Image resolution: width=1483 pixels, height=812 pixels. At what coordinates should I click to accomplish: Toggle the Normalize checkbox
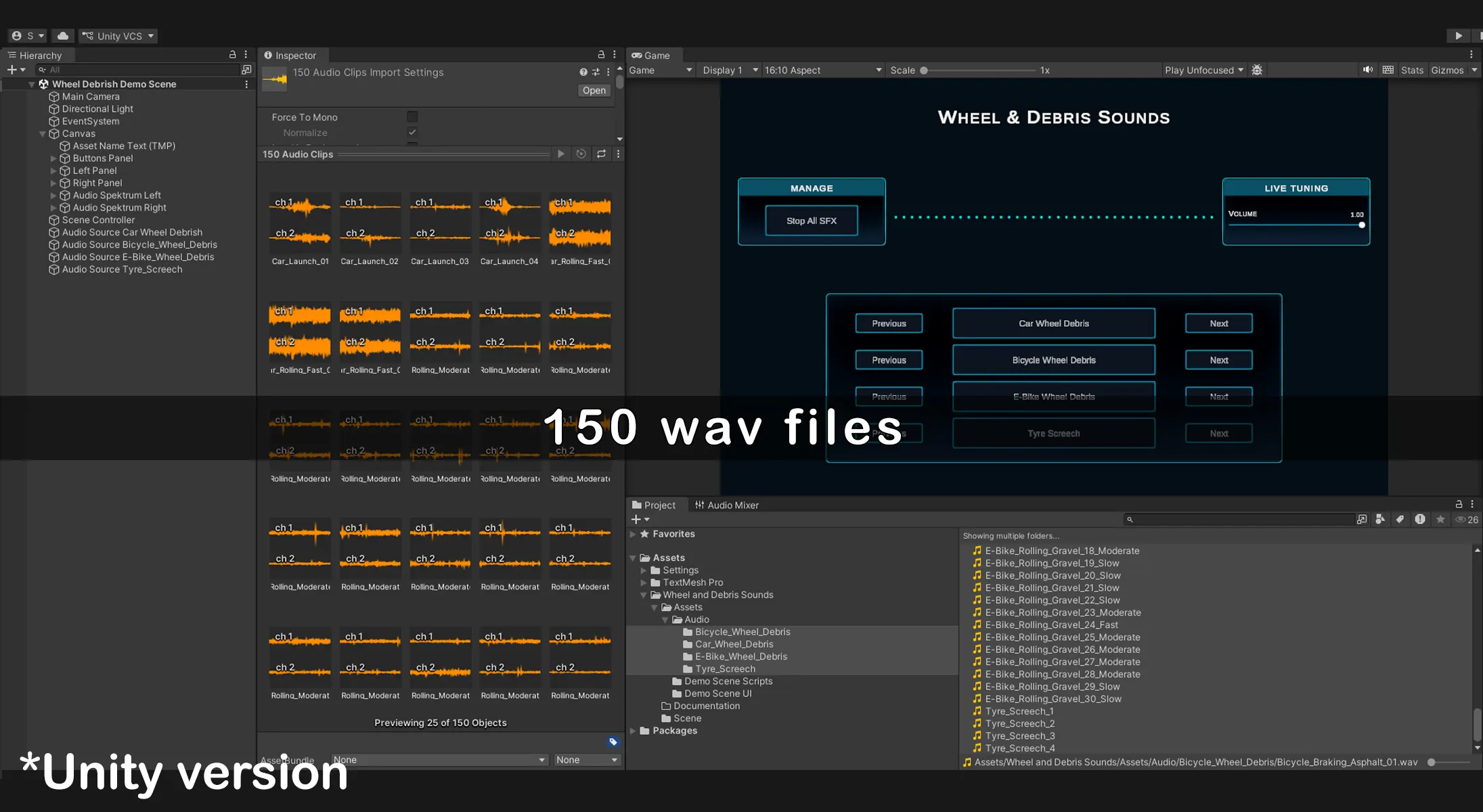tap(412, 133)
